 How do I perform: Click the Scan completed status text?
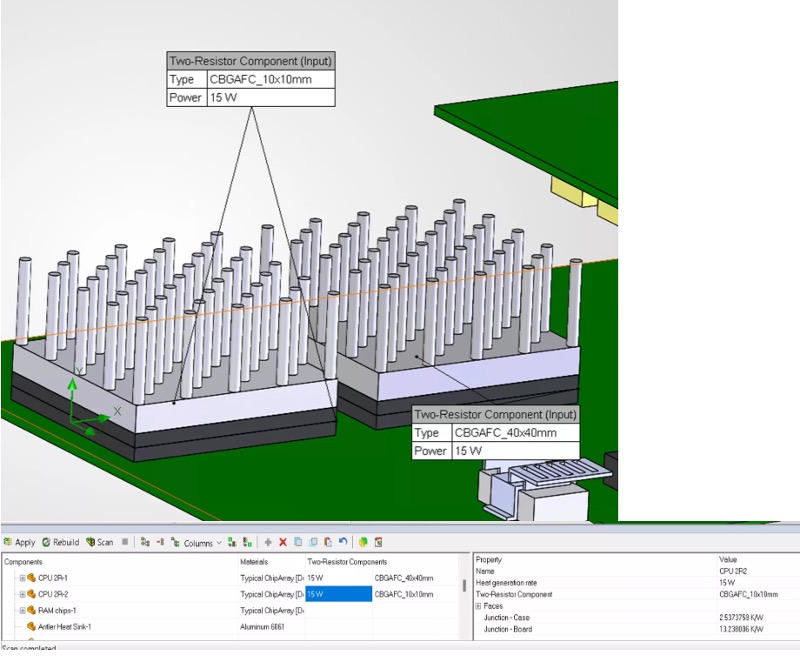(x=29, y=649)
